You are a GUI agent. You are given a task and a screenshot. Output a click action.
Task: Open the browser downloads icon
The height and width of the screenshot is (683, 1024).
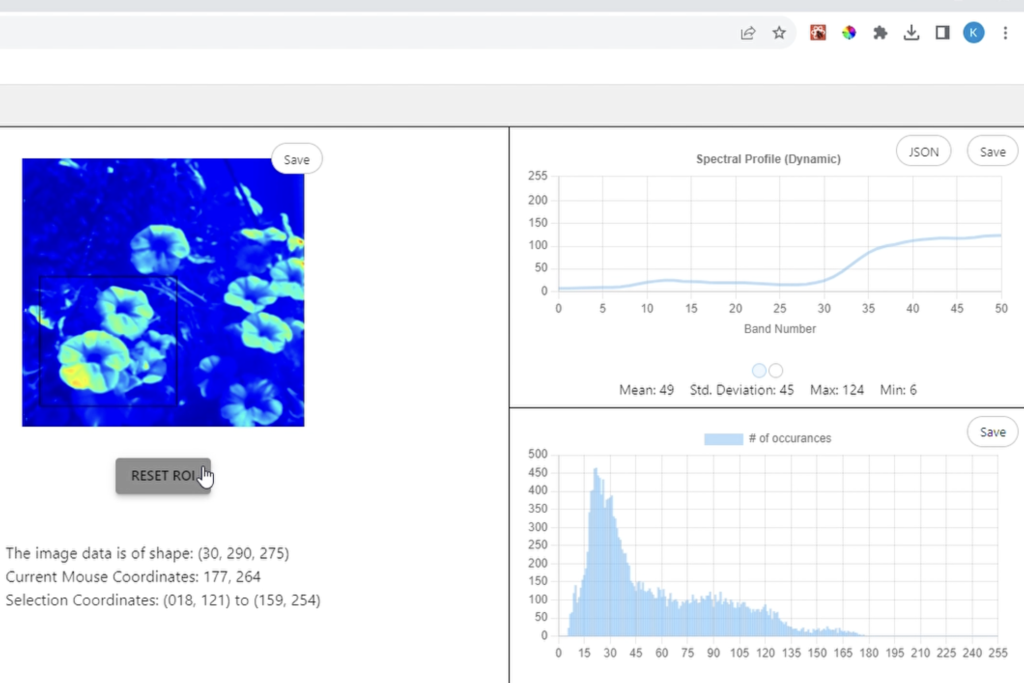pyautogui.click(x=911, y=33)
